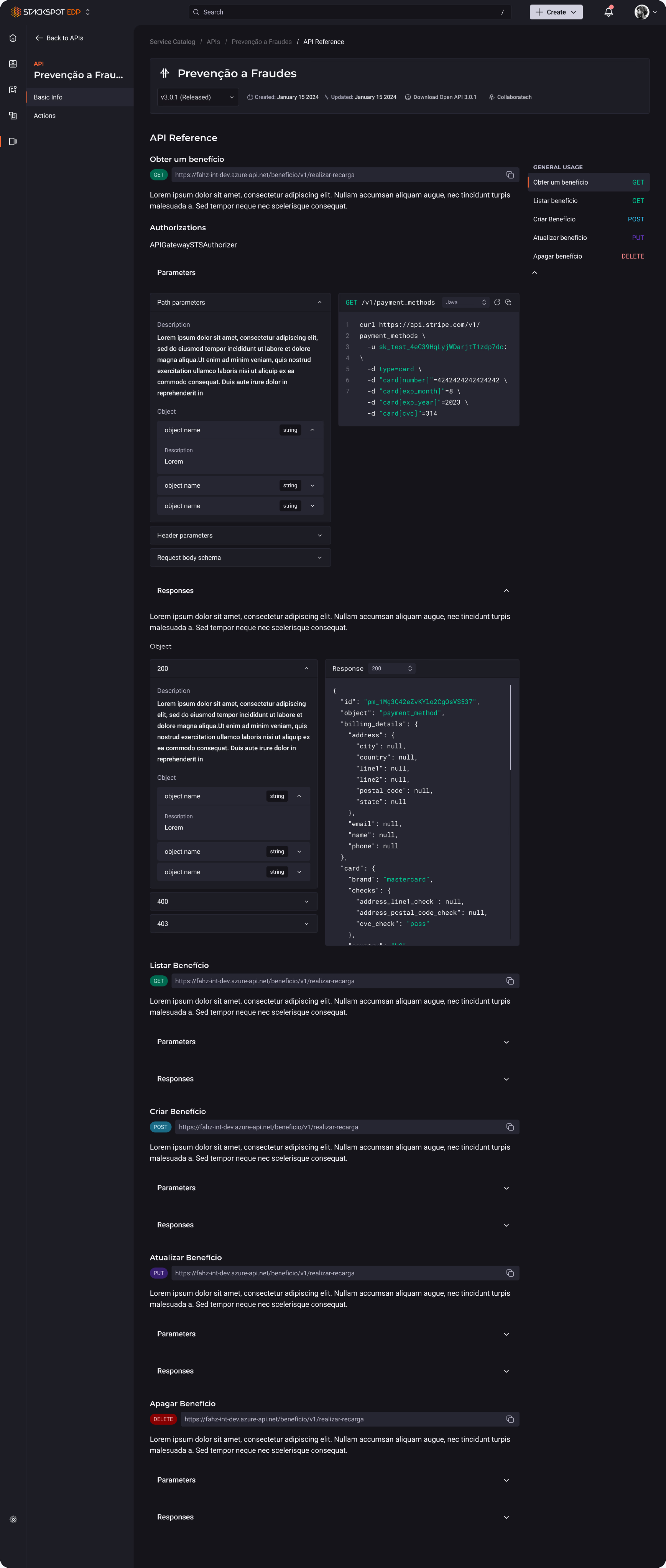Copy the Apagar Benefício endpoint URL
666x1568 pixels.
pos(510,1419)
